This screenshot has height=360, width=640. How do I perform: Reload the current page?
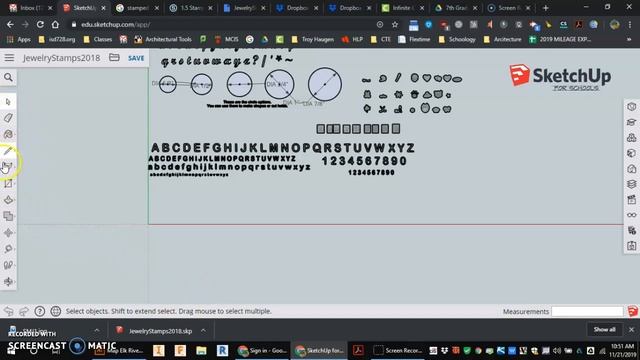[x=40, y=24]
